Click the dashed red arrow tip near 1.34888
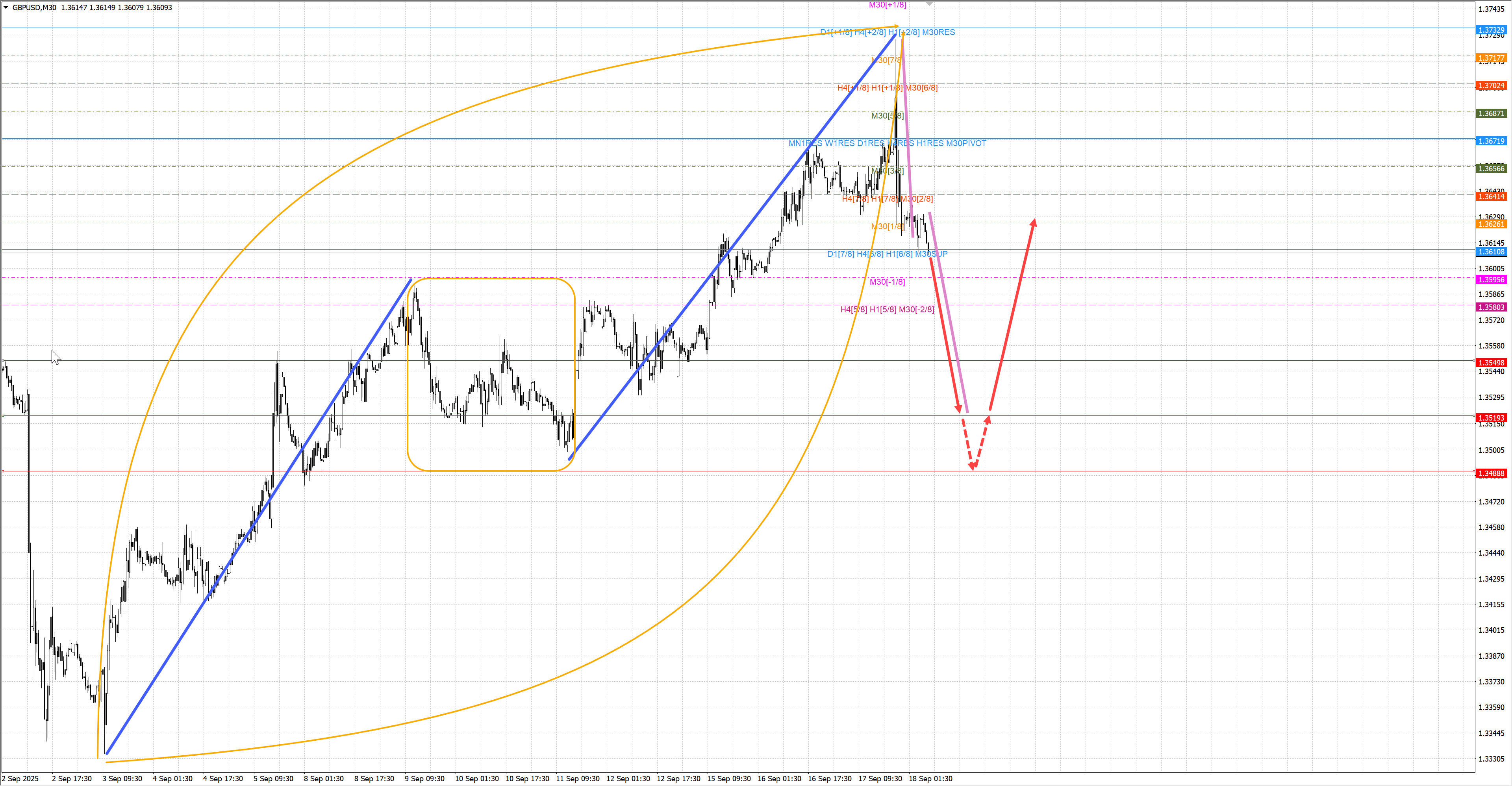 973,467
